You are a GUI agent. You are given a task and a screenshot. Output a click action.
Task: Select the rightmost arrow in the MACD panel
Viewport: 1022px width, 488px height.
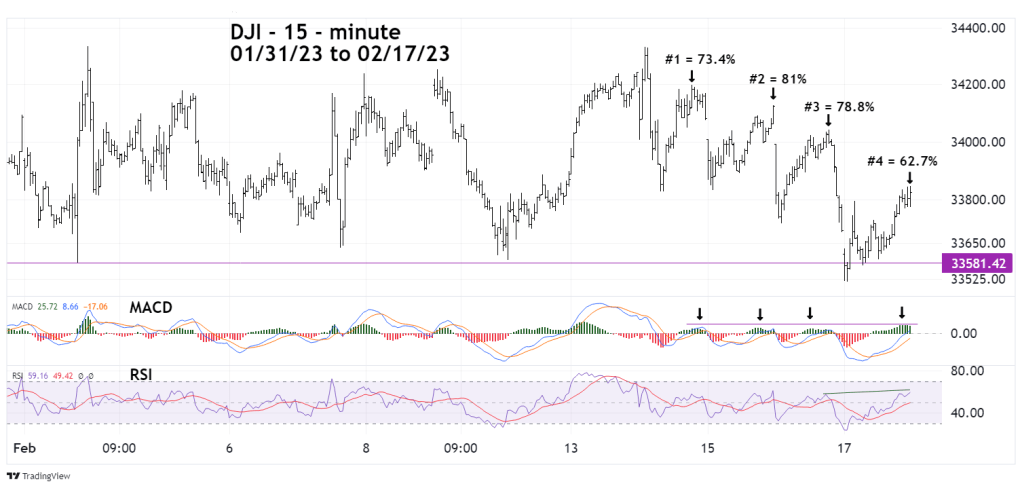click(x=902, y=312)
